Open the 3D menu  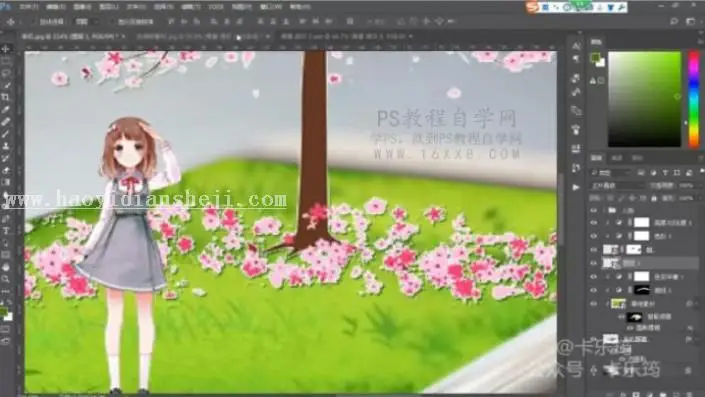coord(216,7)
